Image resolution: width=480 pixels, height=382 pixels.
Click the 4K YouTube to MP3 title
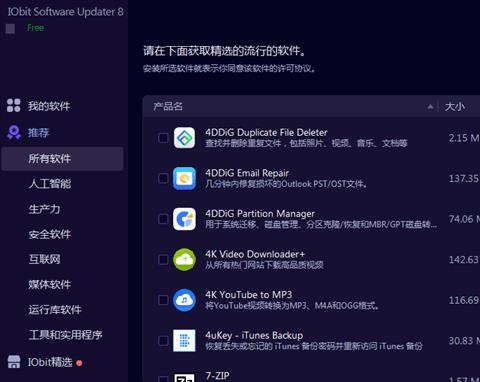249,295
